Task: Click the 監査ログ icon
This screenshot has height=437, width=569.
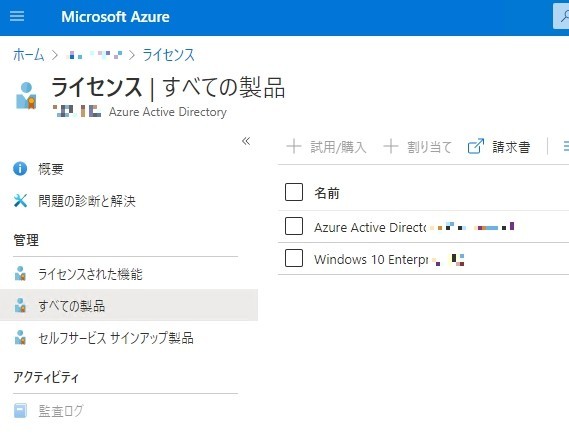Action: [x=20, y=411]
